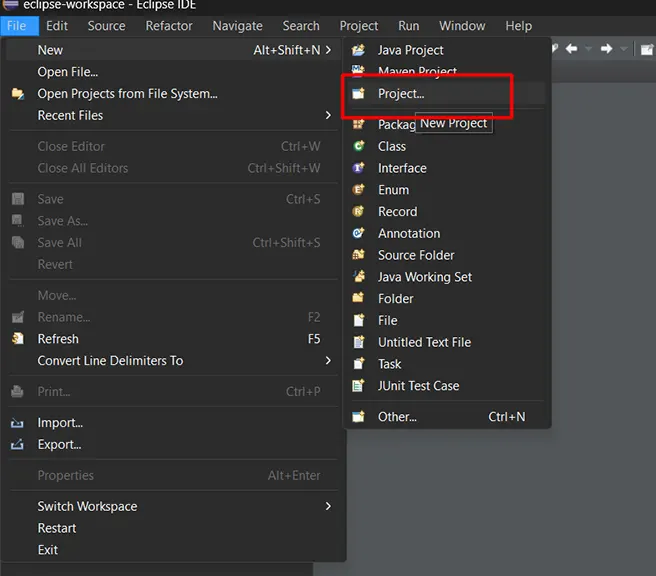656x576 pixels.
Task: Click the Interface creation icon
Action: (359, 168)
